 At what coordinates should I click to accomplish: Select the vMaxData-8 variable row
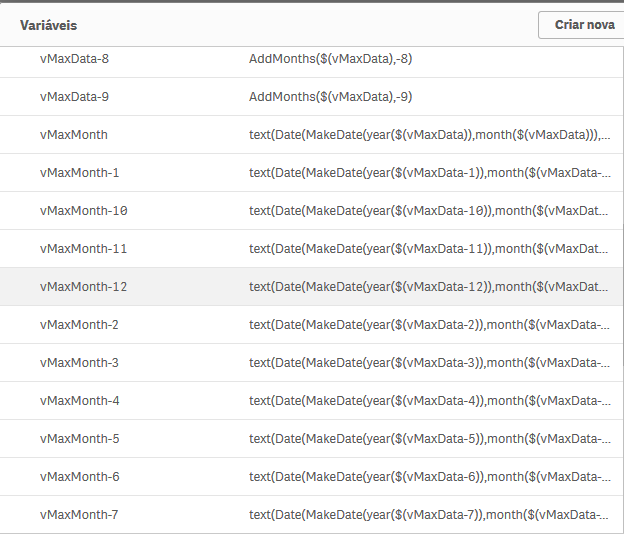click(x=75, y=59)
